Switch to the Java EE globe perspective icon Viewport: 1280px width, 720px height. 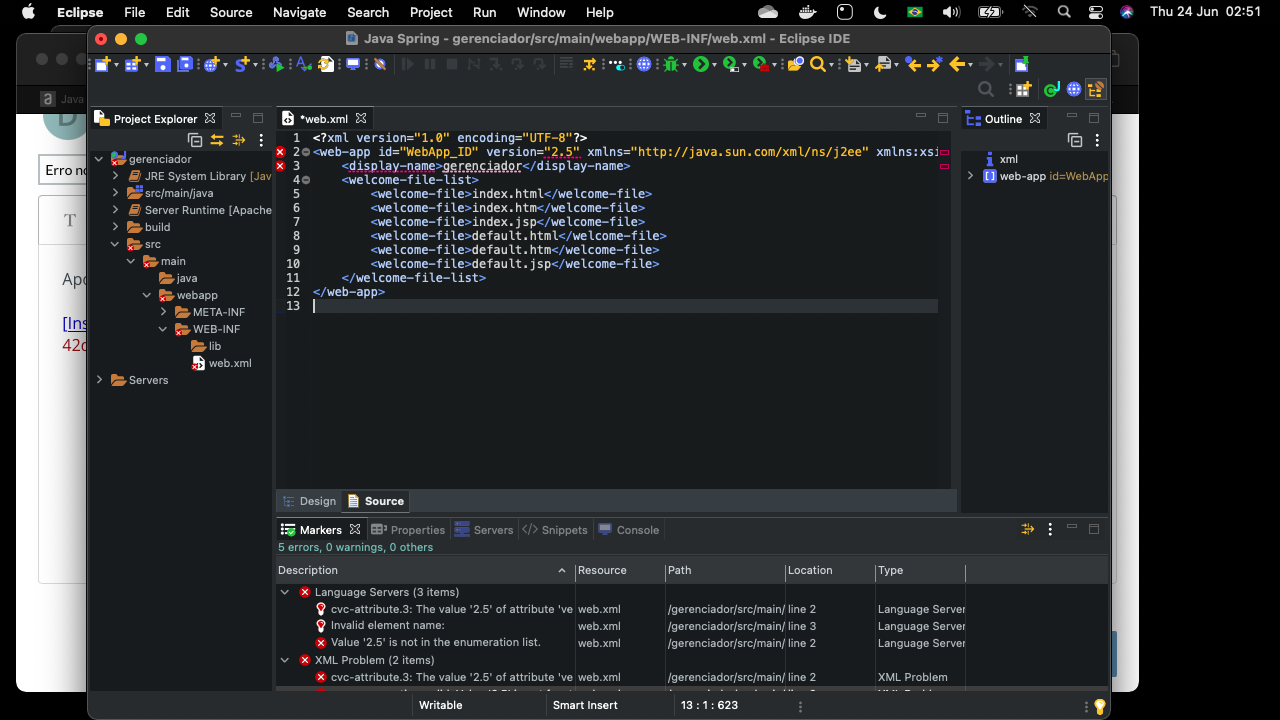click(1074, 89)
